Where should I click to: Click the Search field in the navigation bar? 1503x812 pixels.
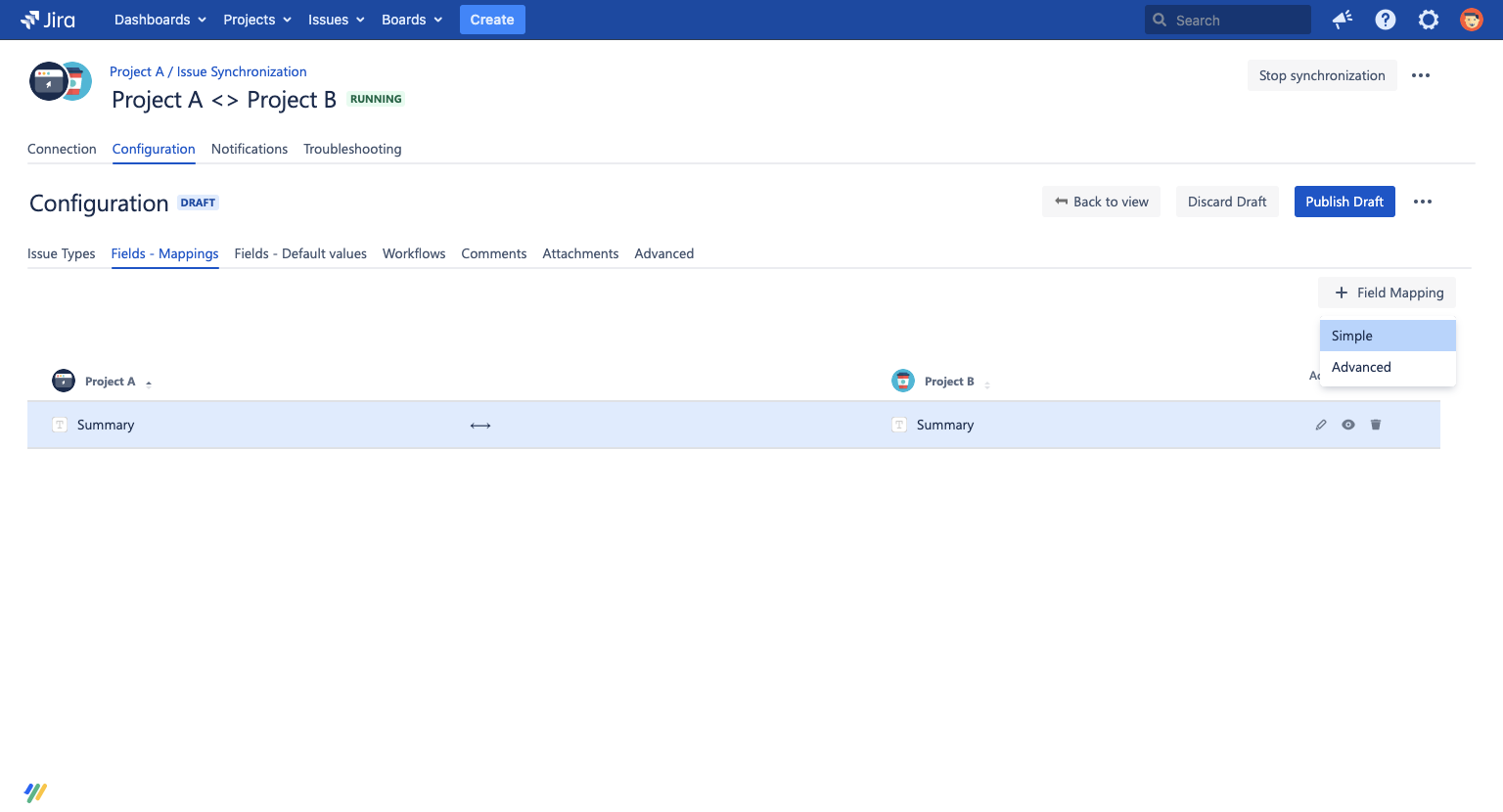click(x=1227, y=20)
